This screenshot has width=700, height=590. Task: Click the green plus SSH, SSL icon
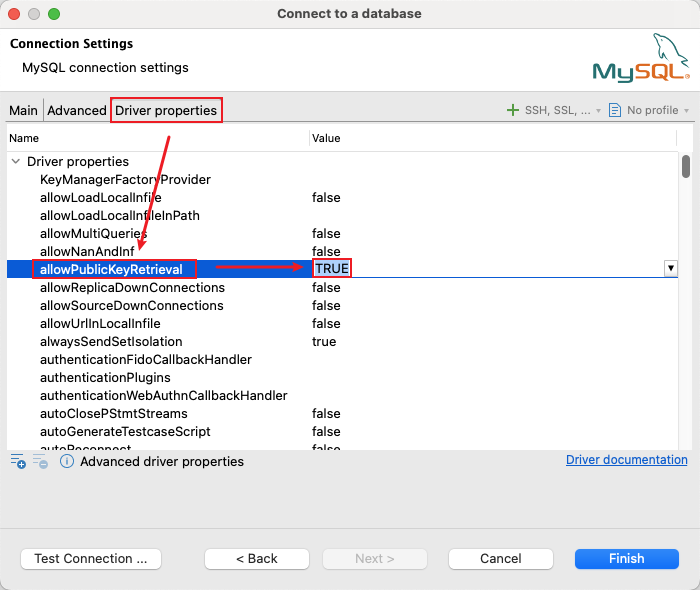pos(513,110)
